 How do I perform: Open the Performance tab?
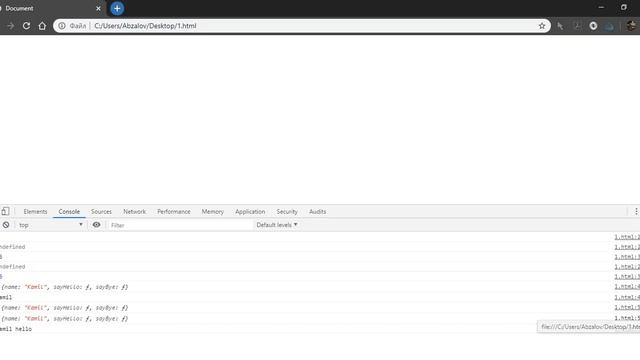click(x=174, y=211)
